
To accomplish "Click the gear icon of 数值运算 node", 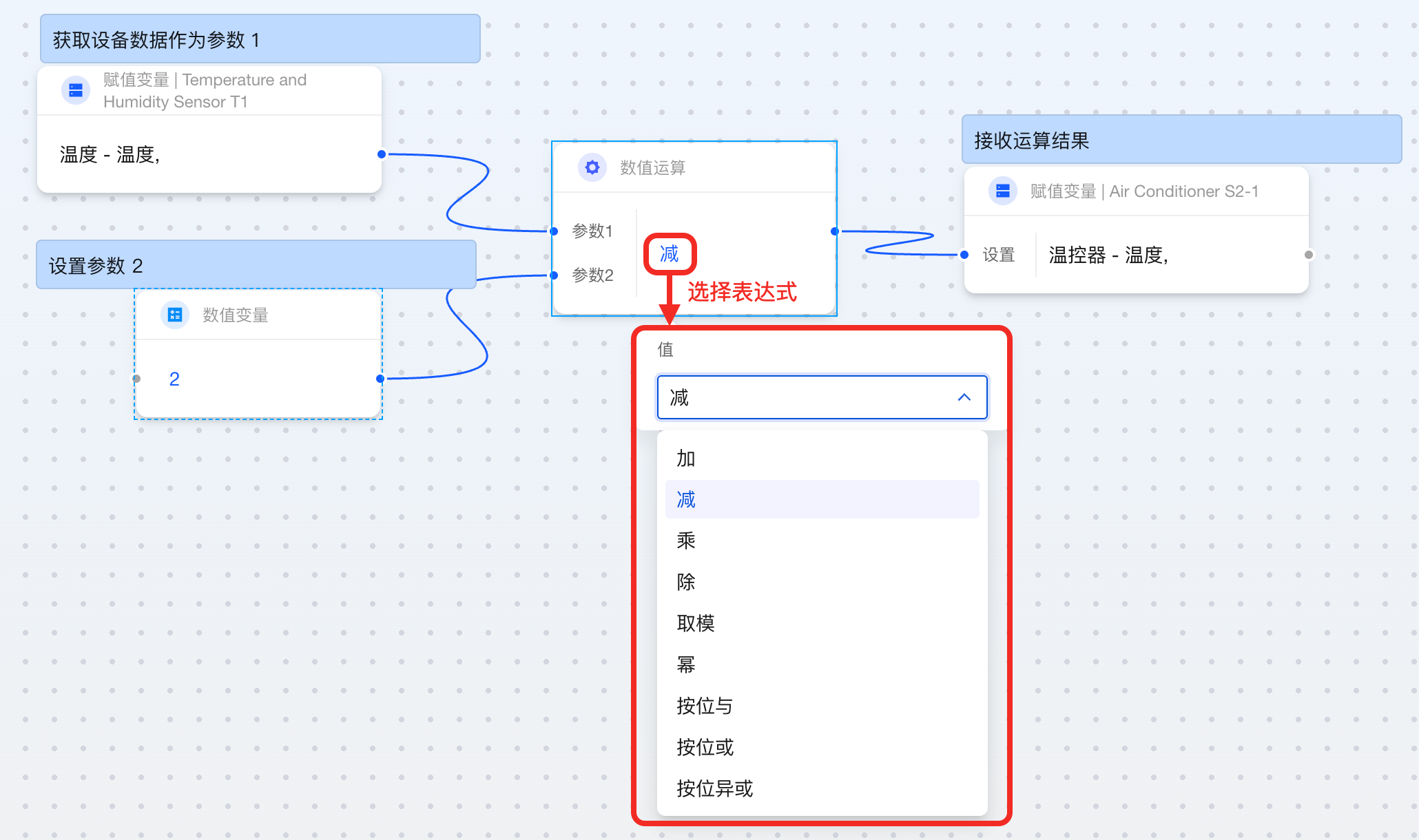I will pos(592,167).
